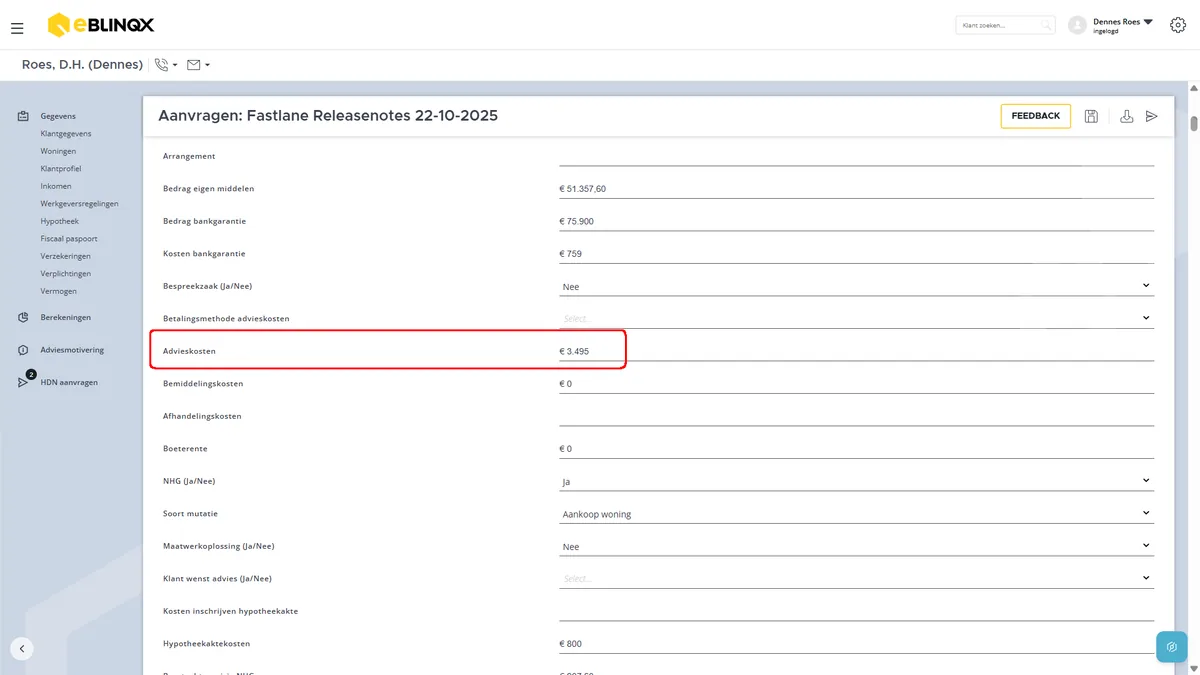Click the page's vertical scrollbar
The width and height of the screenshot is (1200, 675).
(x=1194, y=123)
